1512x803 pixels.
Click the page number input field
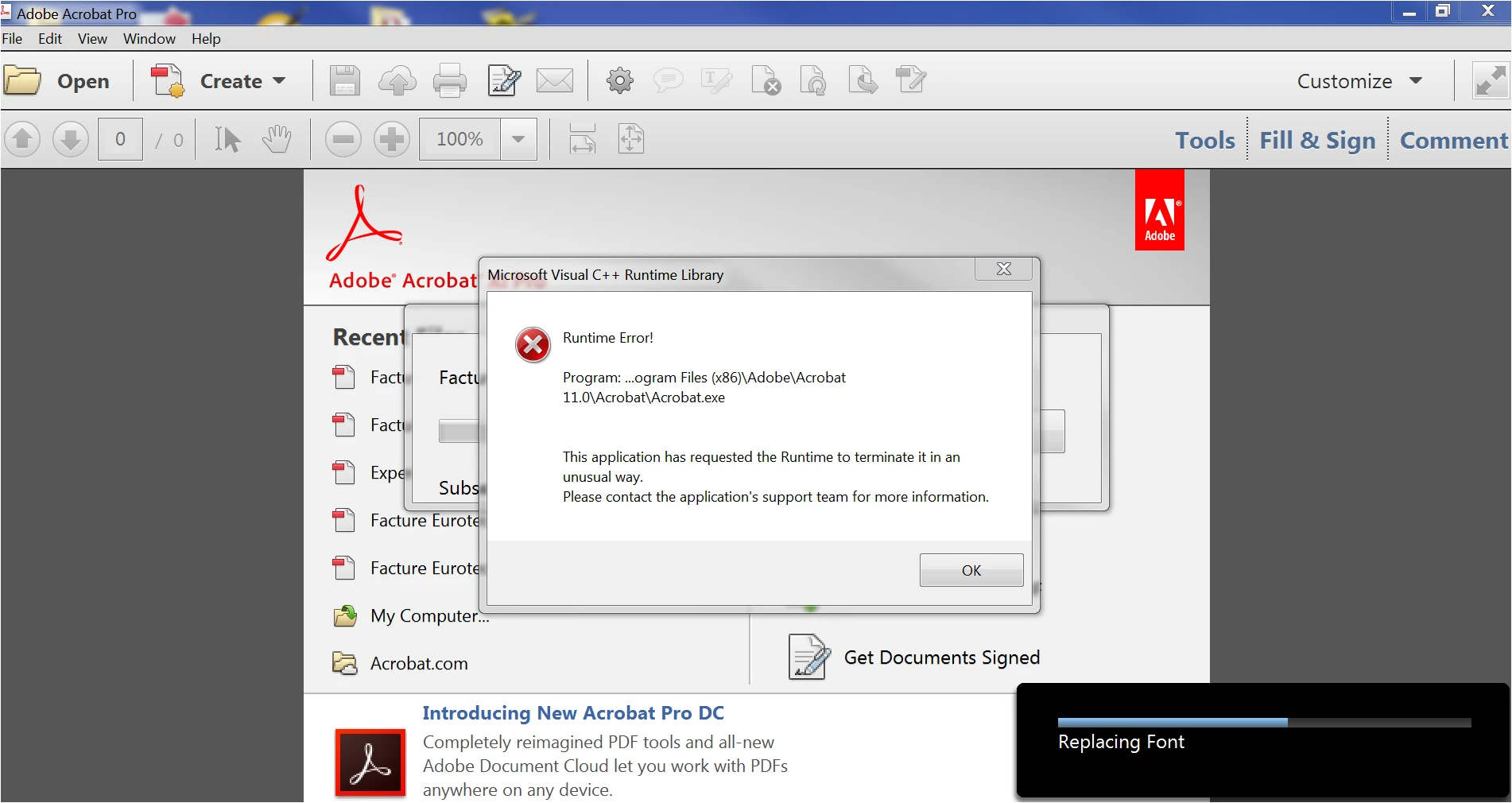click(120, 140)
